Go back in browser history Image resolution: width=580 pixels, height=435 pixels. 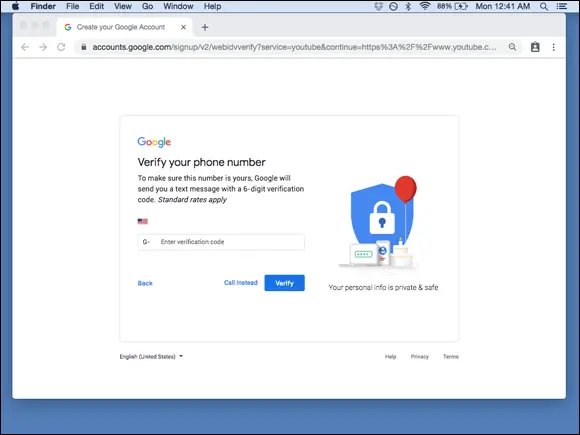point(25,47)
